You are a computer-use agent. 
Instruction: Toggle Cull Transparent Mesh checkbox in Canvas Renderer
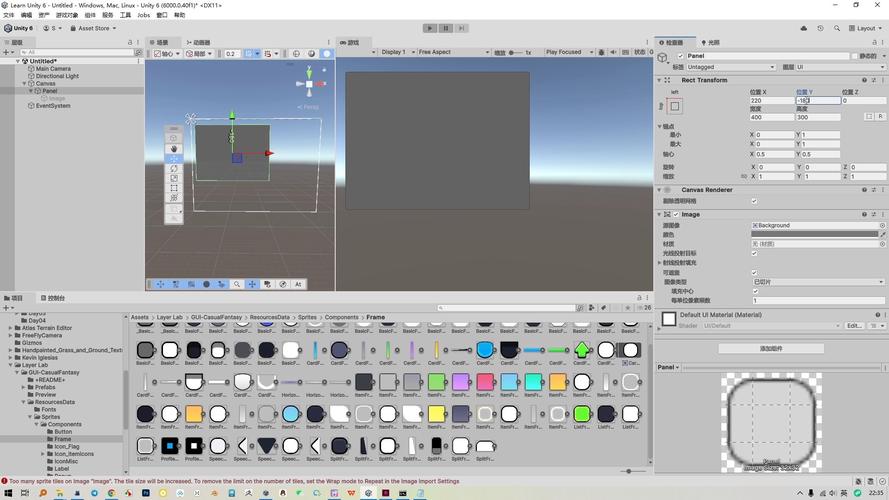tap(754, 201)
